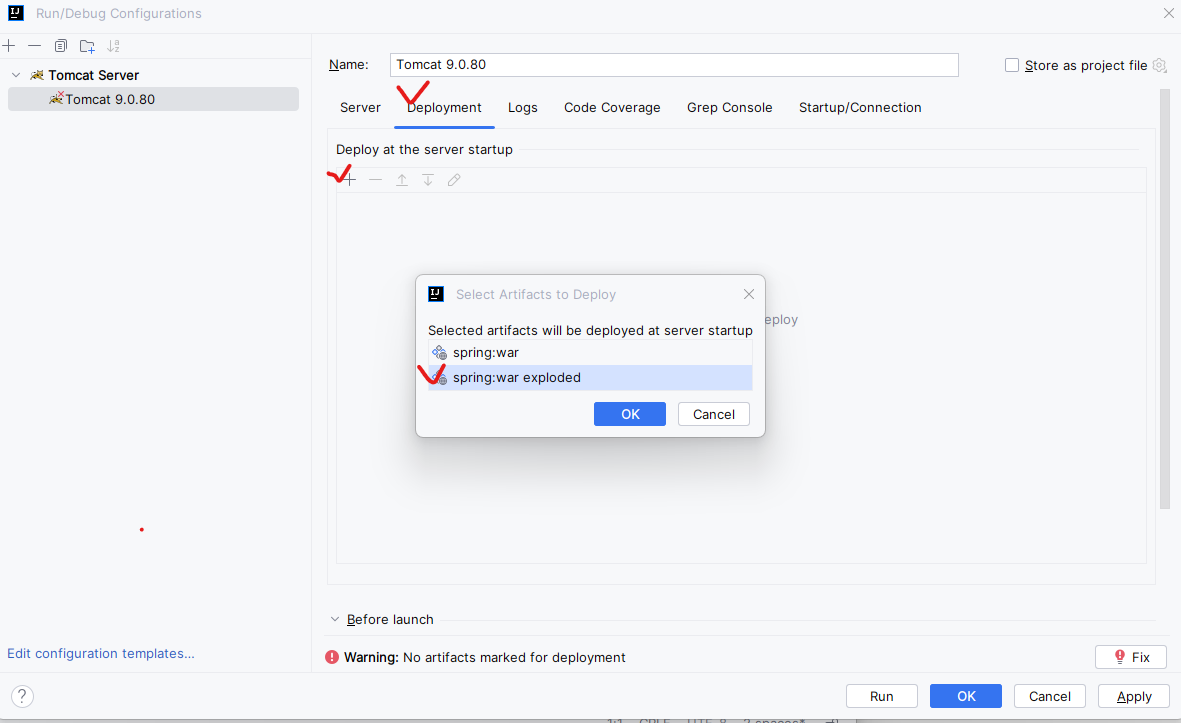Viewport: 1181px width, 723px height.
Task: Add a new run configuration
Action: tap(9, 46)
